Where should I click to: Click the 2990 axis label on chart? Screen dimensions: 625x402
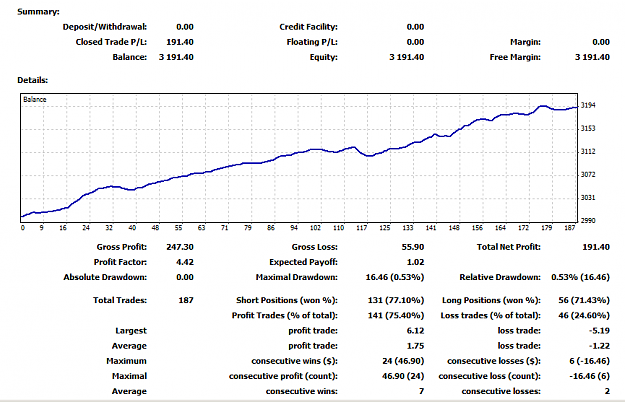588,220
